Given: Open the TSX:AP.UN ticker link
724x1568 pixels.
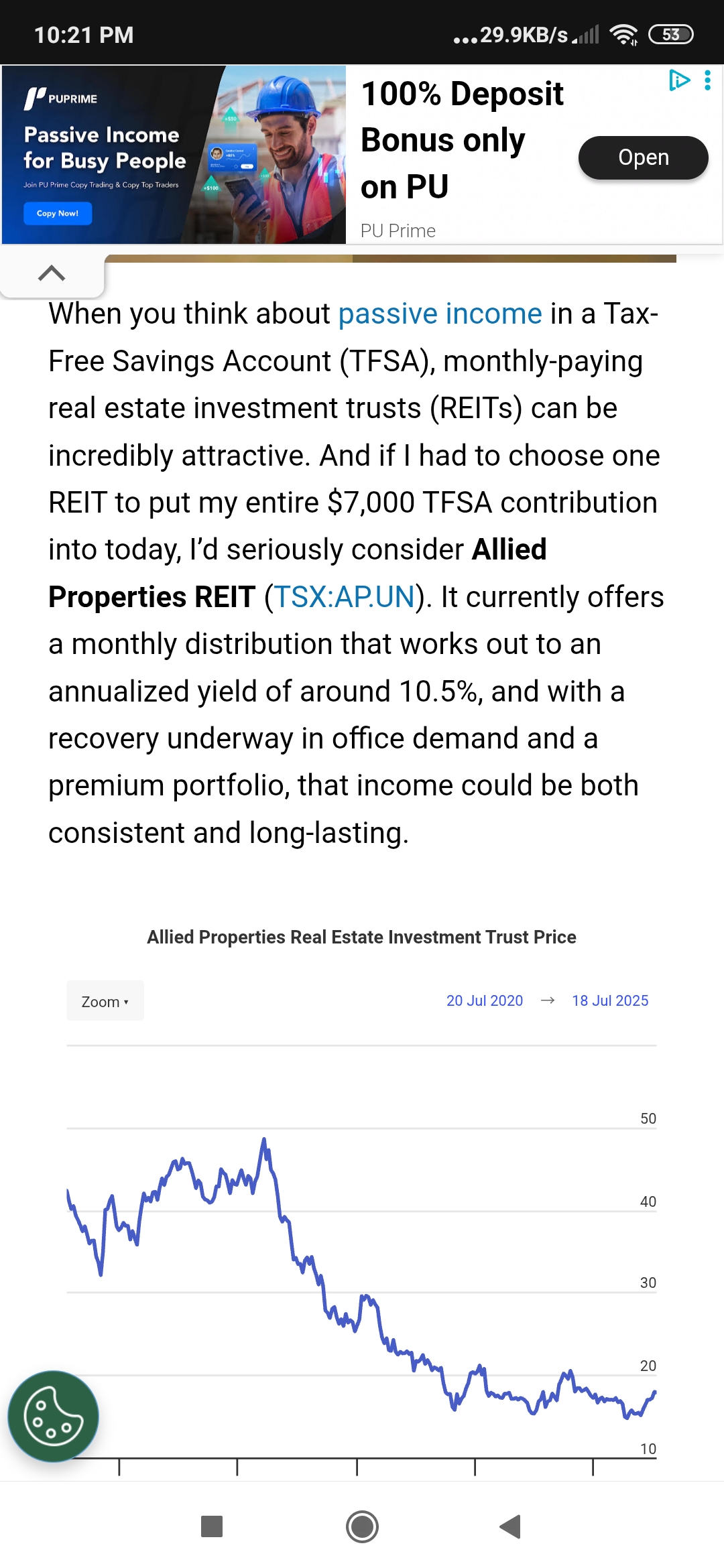Looking at the screenshot, I should pos(345,597).
